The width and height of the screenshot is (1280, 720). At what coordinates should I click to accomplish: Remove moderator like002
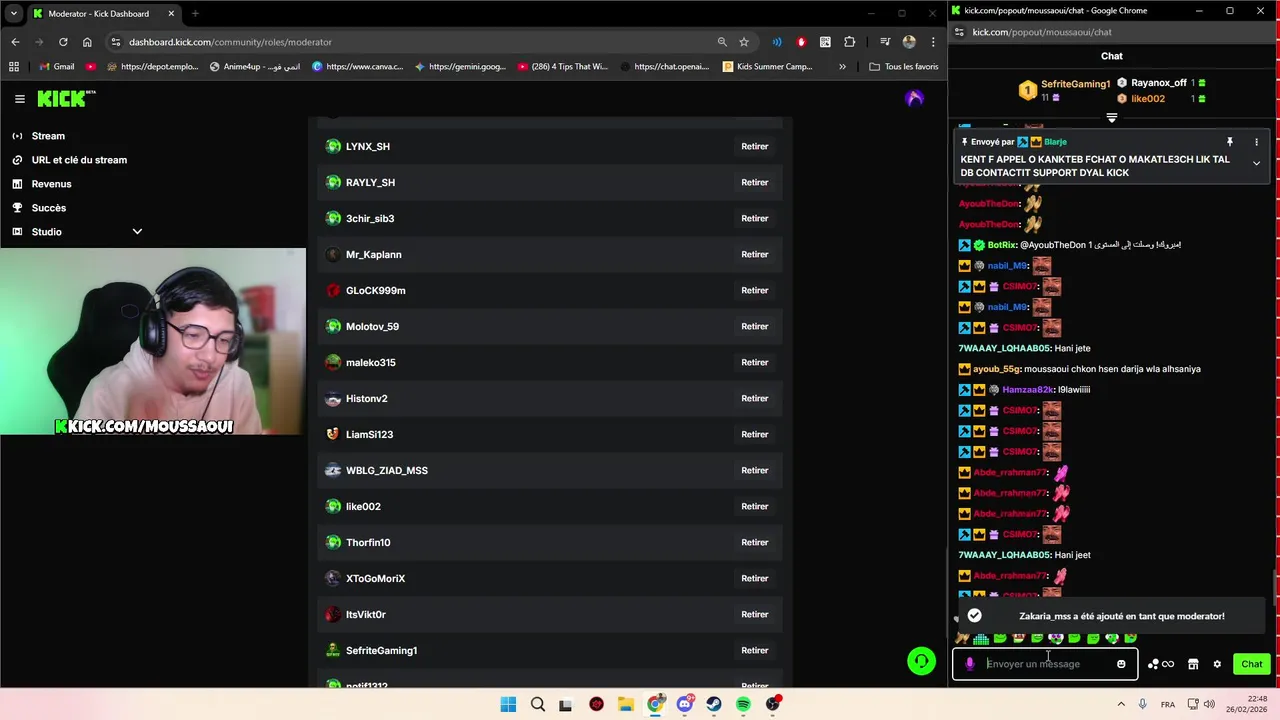pyautogui.click(x=755, y=506)
